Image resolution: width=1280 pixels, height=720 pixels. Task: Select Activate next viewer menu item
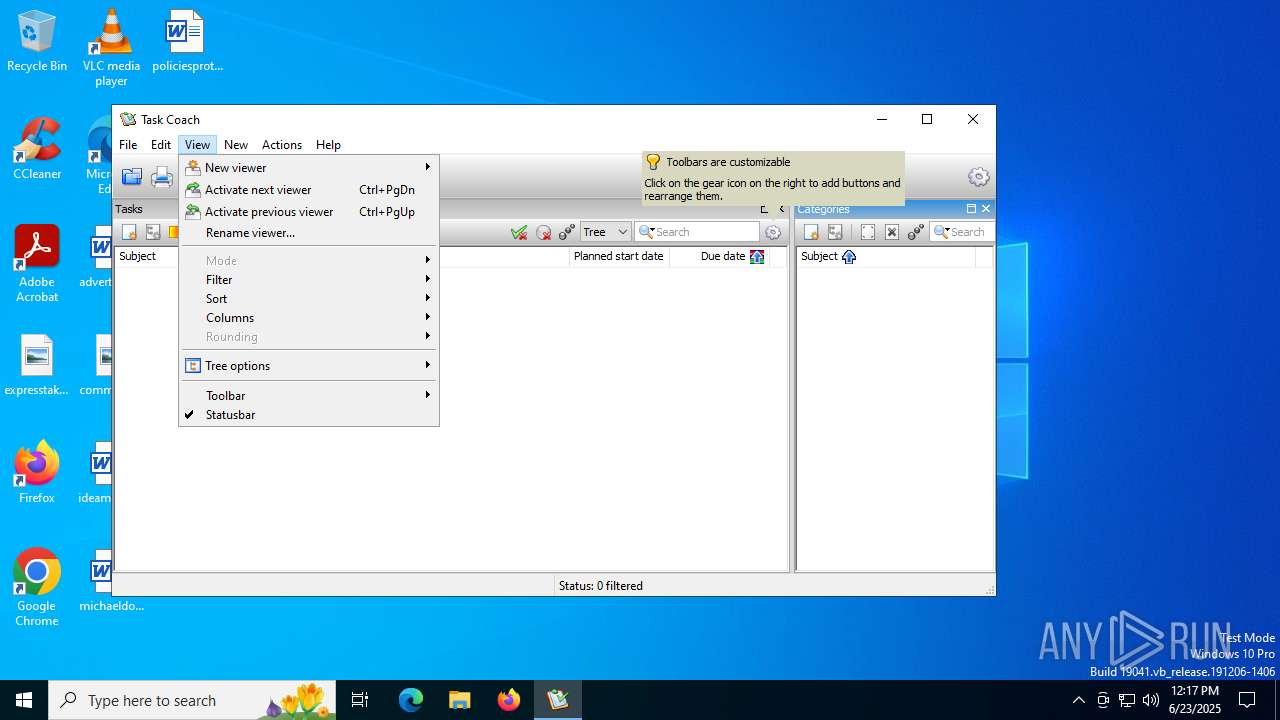309,190
